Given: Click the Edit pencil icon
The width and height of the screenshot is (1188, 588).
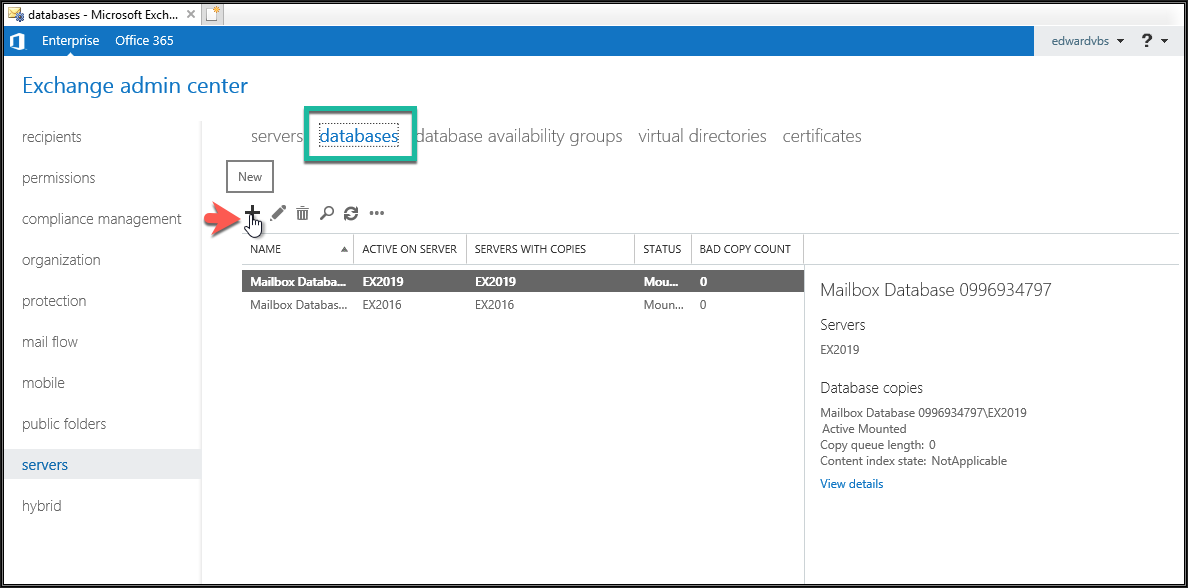Looking at the screenshot, I should [278, 213].
